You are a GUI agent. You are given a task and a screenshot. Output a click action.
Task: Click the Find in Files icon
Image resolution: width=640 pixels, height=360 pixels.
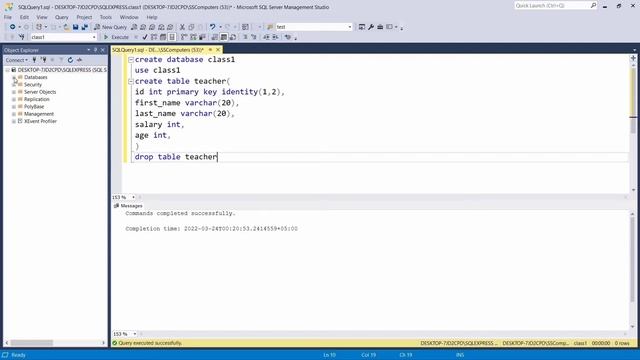click(270, 27)
